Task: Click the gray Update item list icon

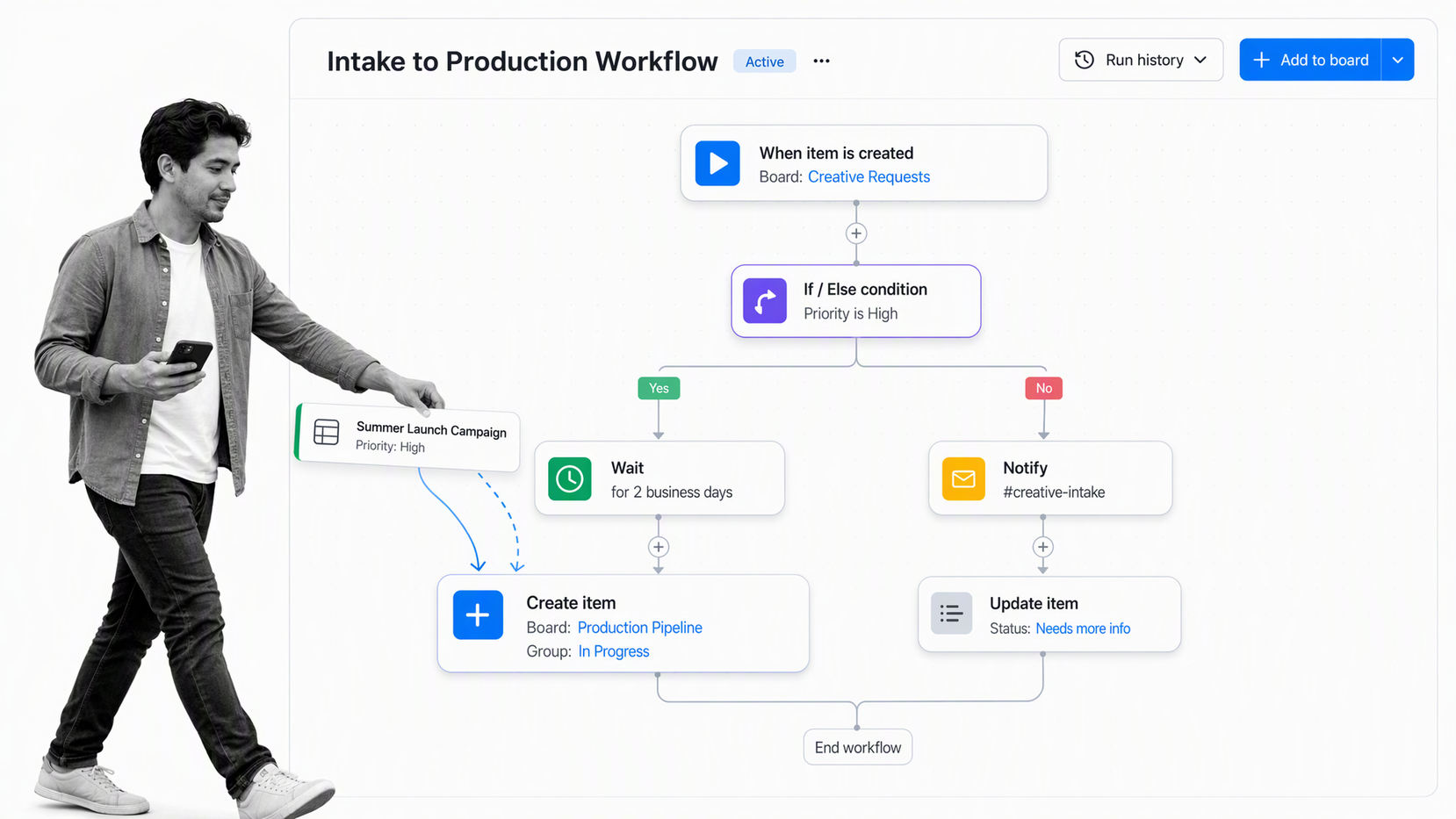Action: click(951, 613)
